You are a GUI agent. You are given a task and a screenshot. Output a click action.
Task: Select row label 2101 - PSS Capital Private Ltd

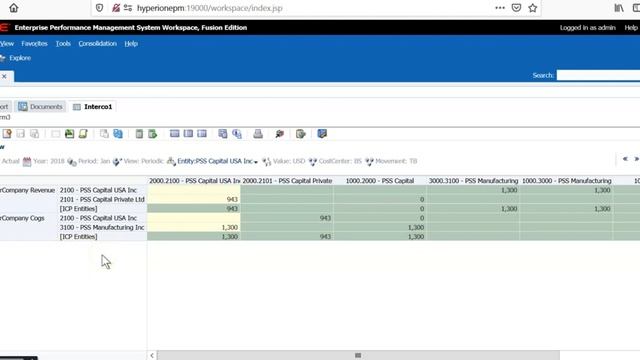102,200
